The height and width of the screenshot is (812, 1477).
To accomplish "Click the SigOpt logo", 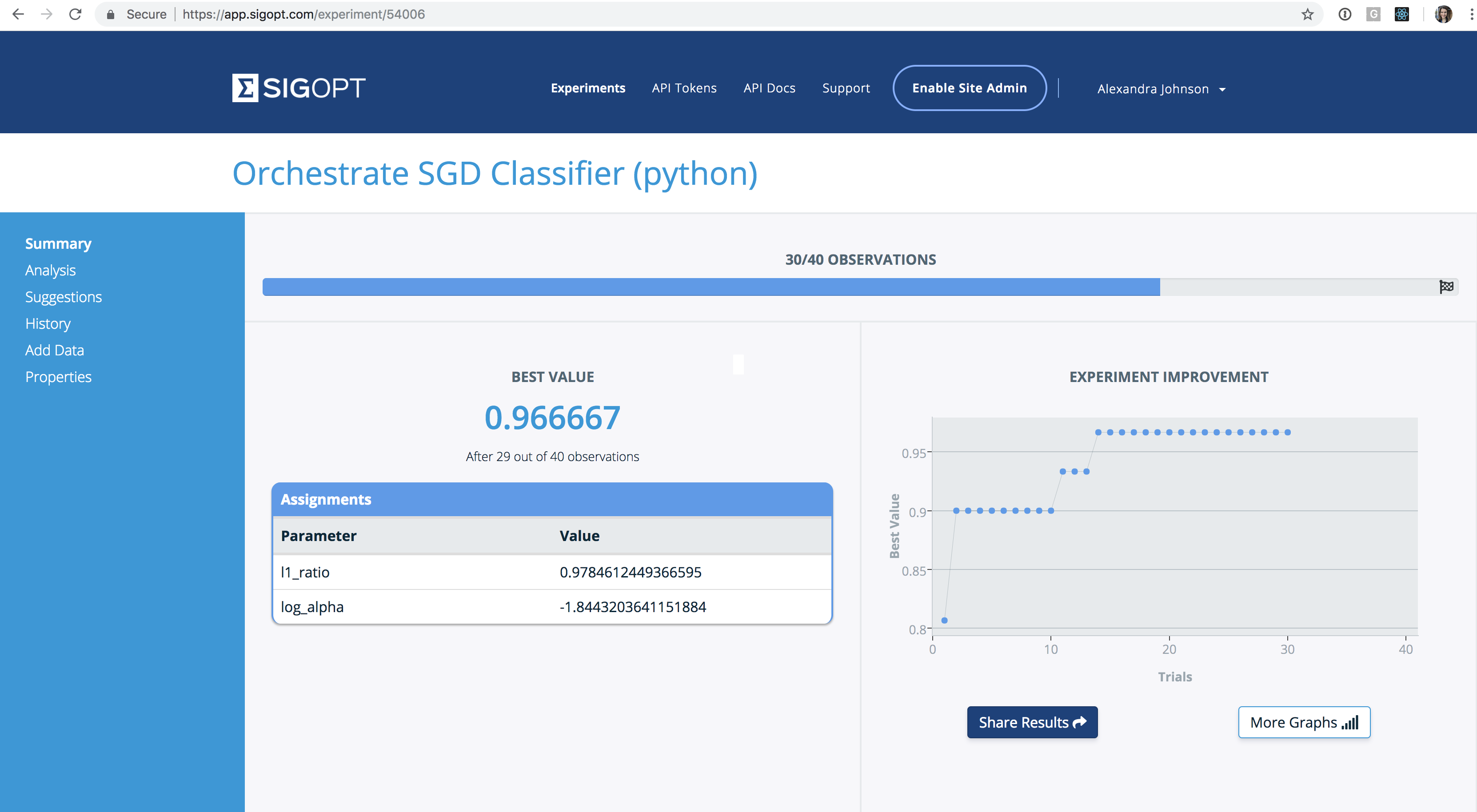I will click(298, 88).
